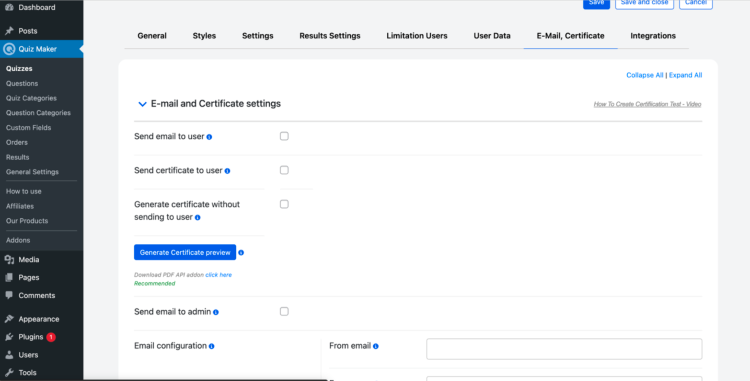Open the Settings tab

click(x=258, y=36)
